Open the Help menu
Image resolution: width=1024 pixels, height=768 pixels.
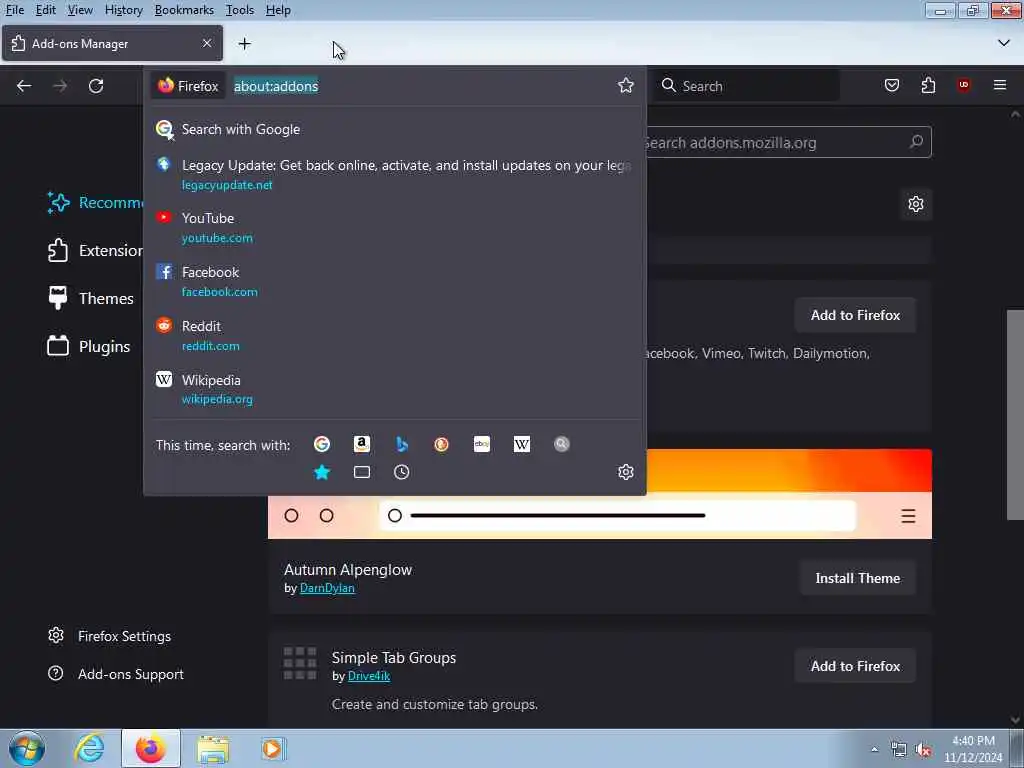(278, 10)
